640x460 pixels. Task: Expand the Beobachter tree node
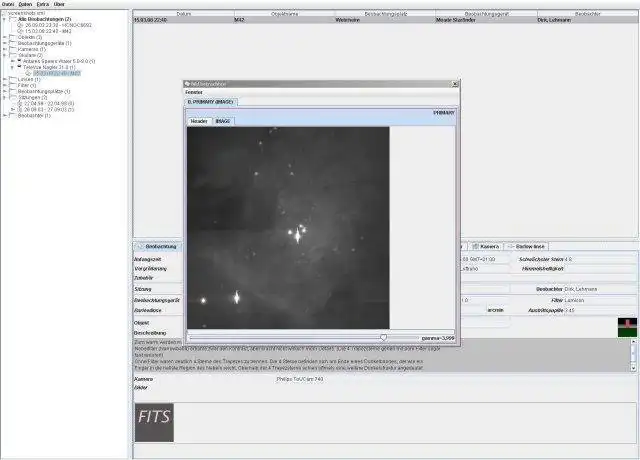coord(4,116)
